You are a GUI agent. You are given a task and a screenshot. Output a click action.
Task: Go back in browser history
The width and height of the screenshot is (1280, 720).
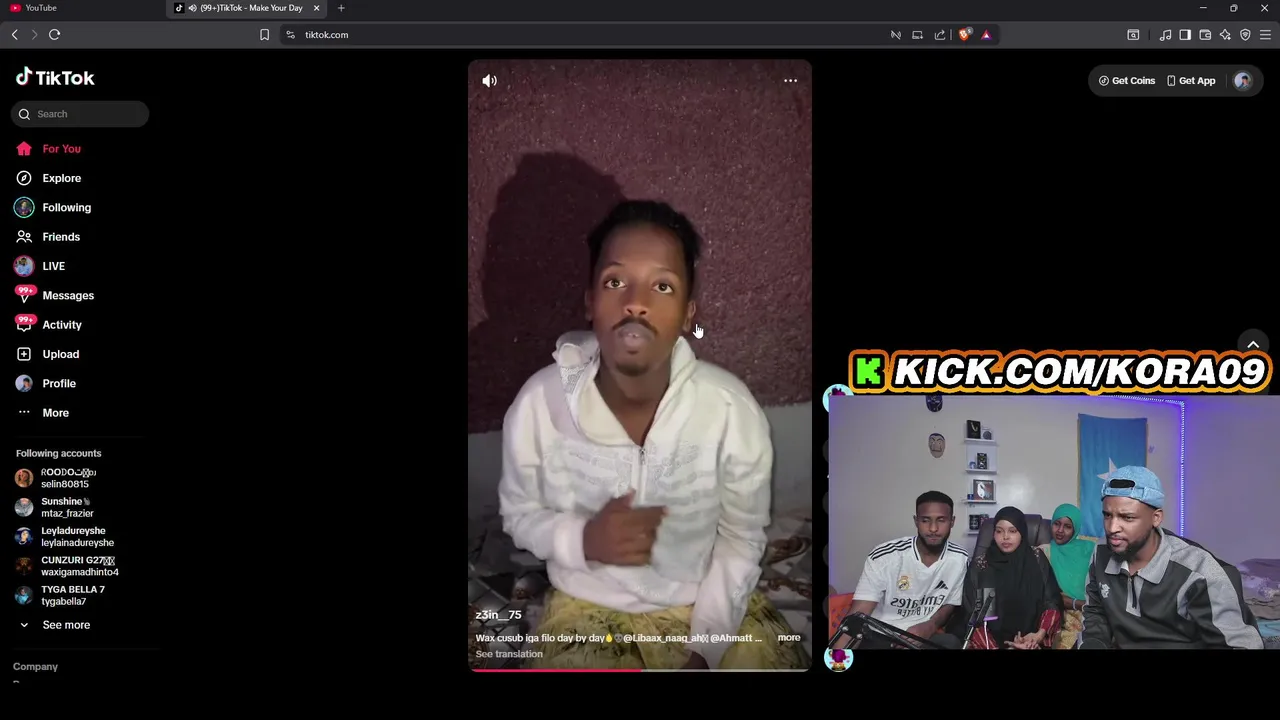click(14, 35)
